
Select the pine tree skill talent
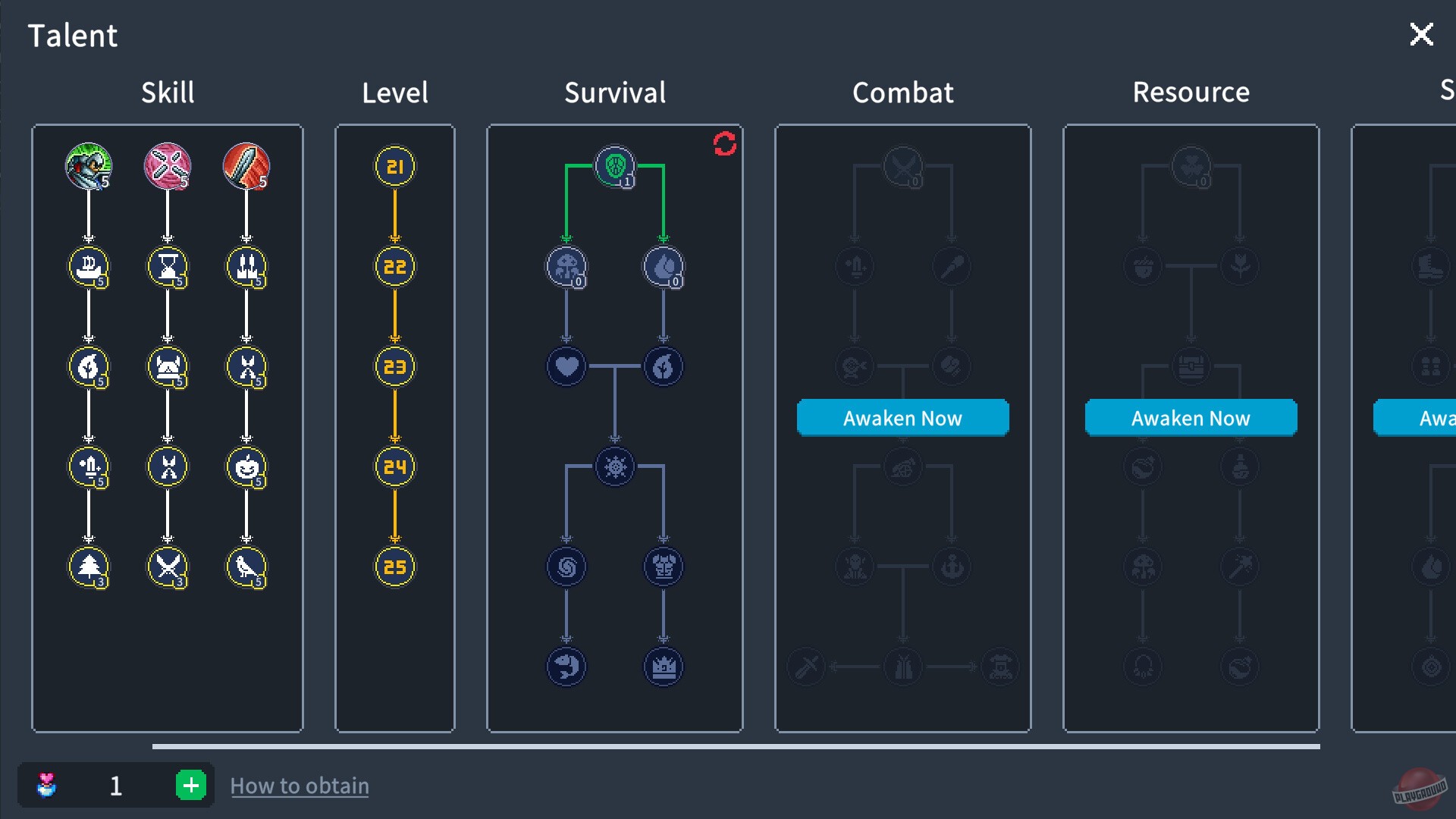tap(89, 567)
